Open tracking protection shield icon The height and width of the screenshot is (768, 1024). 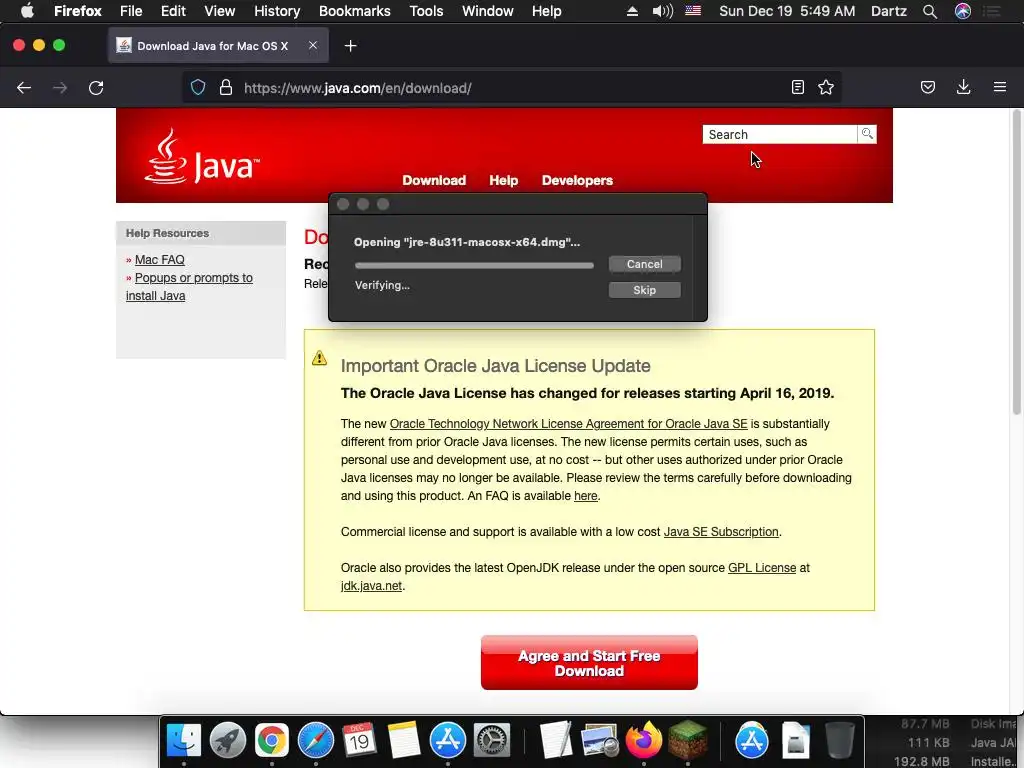(198, 88)
